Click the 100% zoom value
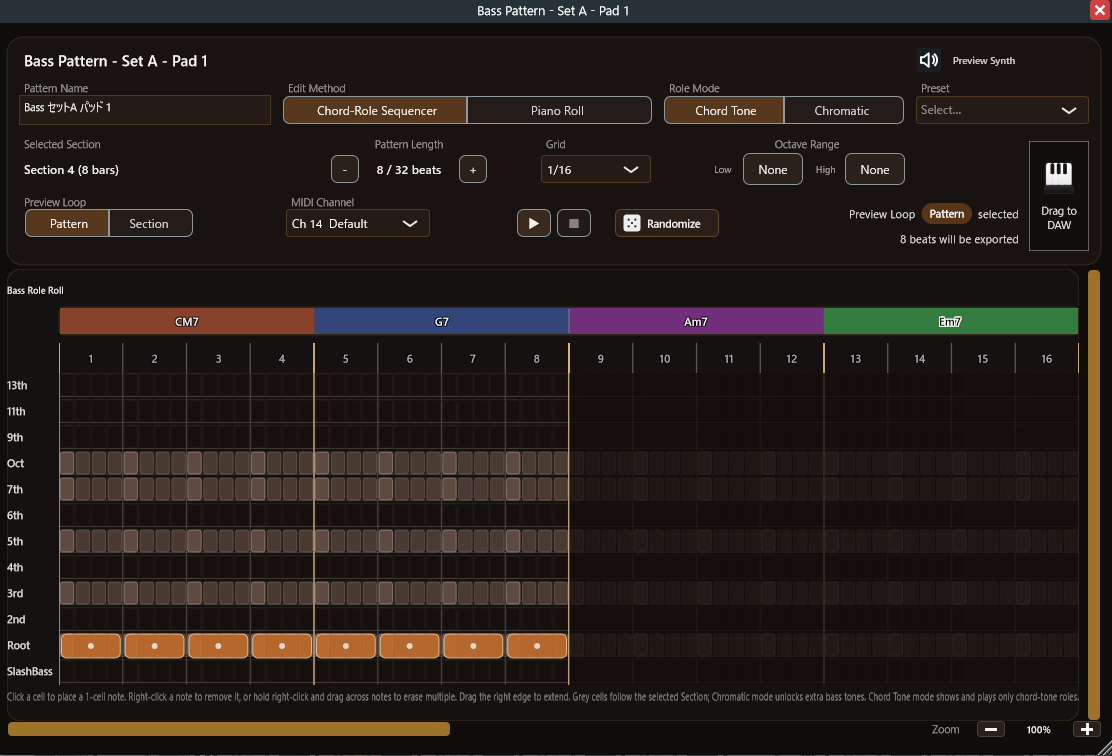The image size is (1112, 756). (1038, 730)
